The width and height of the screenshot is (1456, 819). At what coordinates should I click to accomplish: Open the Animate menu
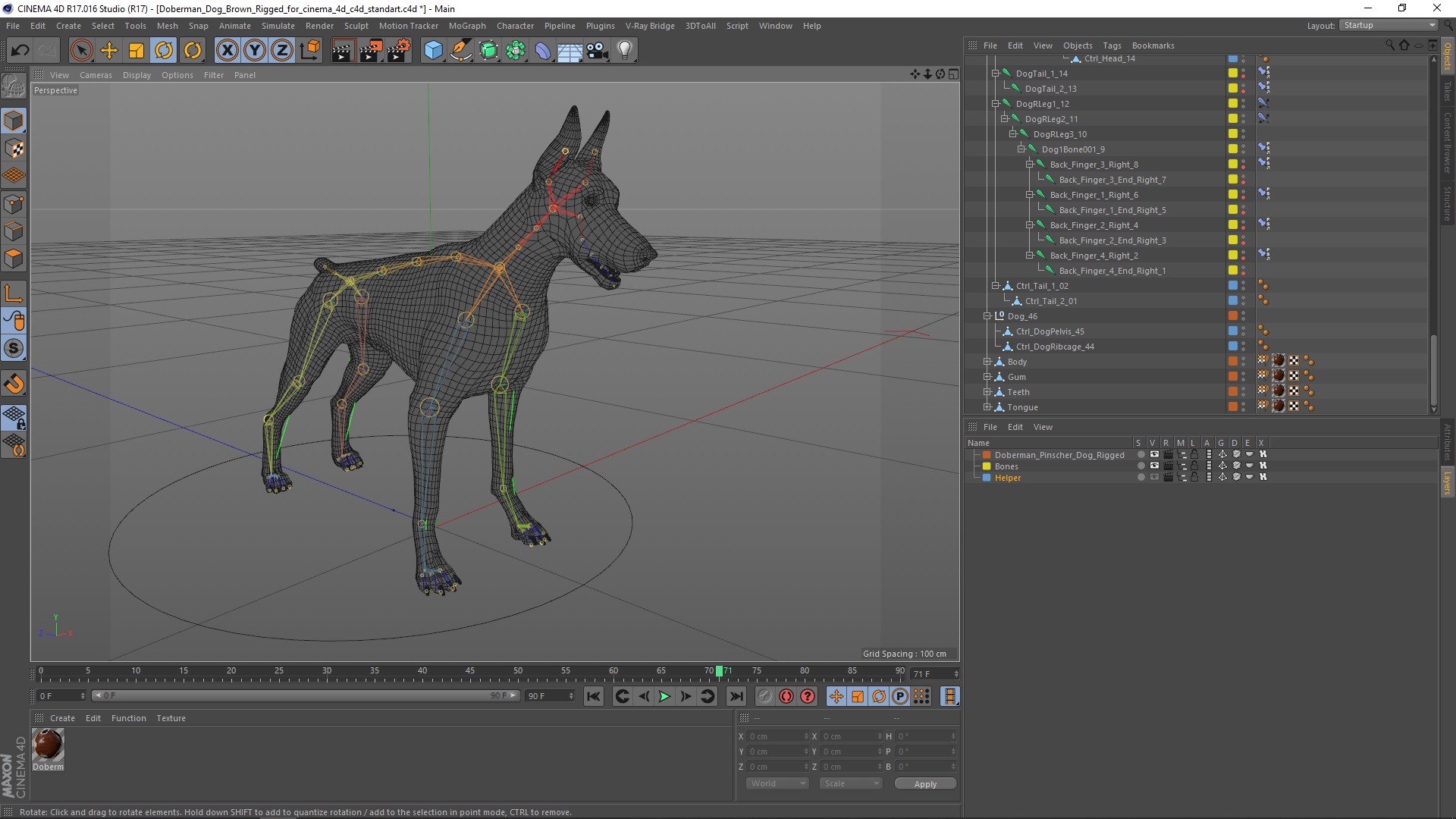(233, 25)
